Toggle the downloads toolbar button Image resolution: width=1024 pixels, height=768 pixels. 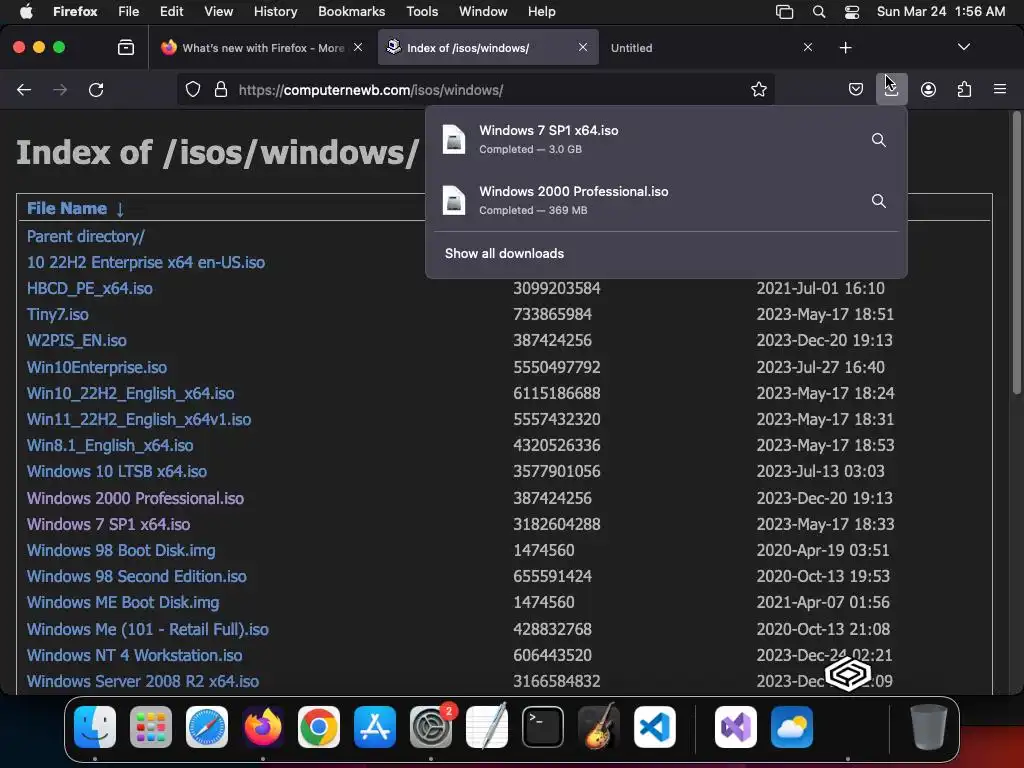(x=891, y=89)
